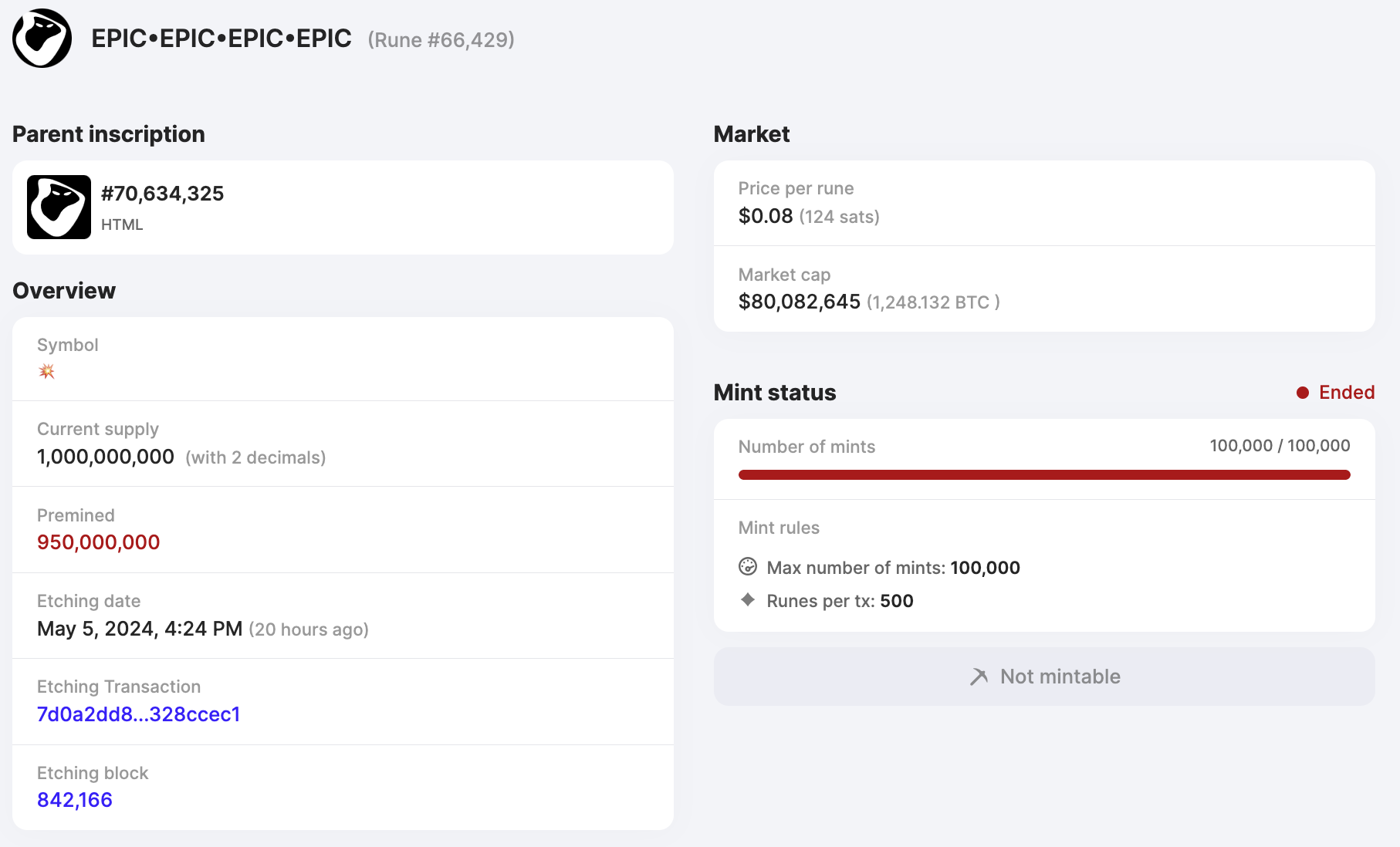Click the Not mintable button
This screenshot has height=847, width=1400.
(x=1044, y=677)
